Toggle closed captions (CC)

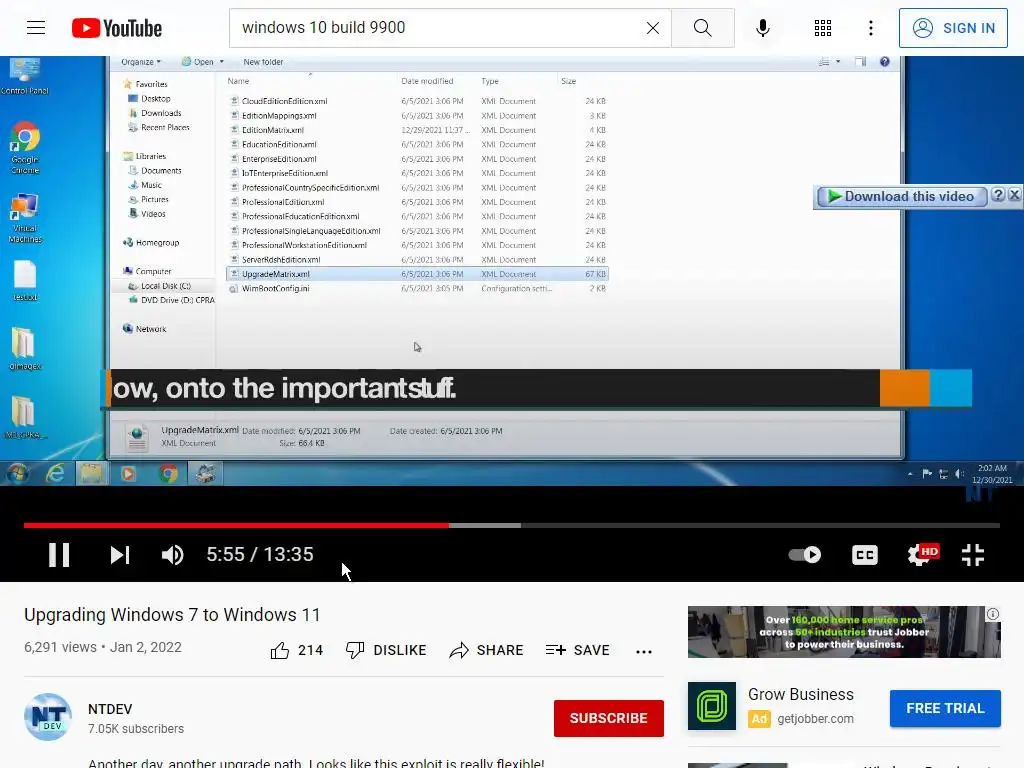[865, 555]
